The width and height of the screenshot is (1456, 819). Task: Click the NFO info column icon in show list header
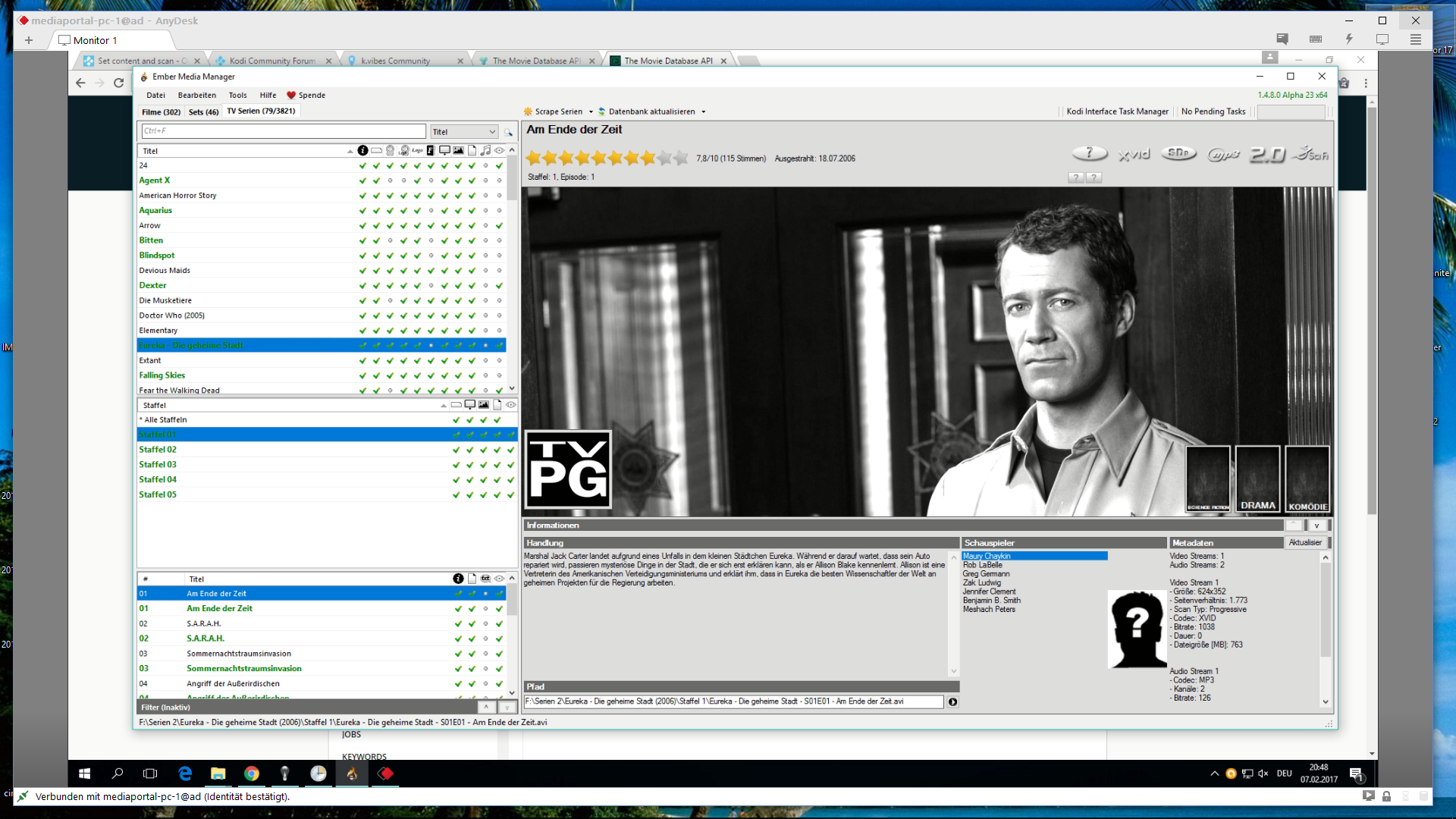(x=362, y=150)
